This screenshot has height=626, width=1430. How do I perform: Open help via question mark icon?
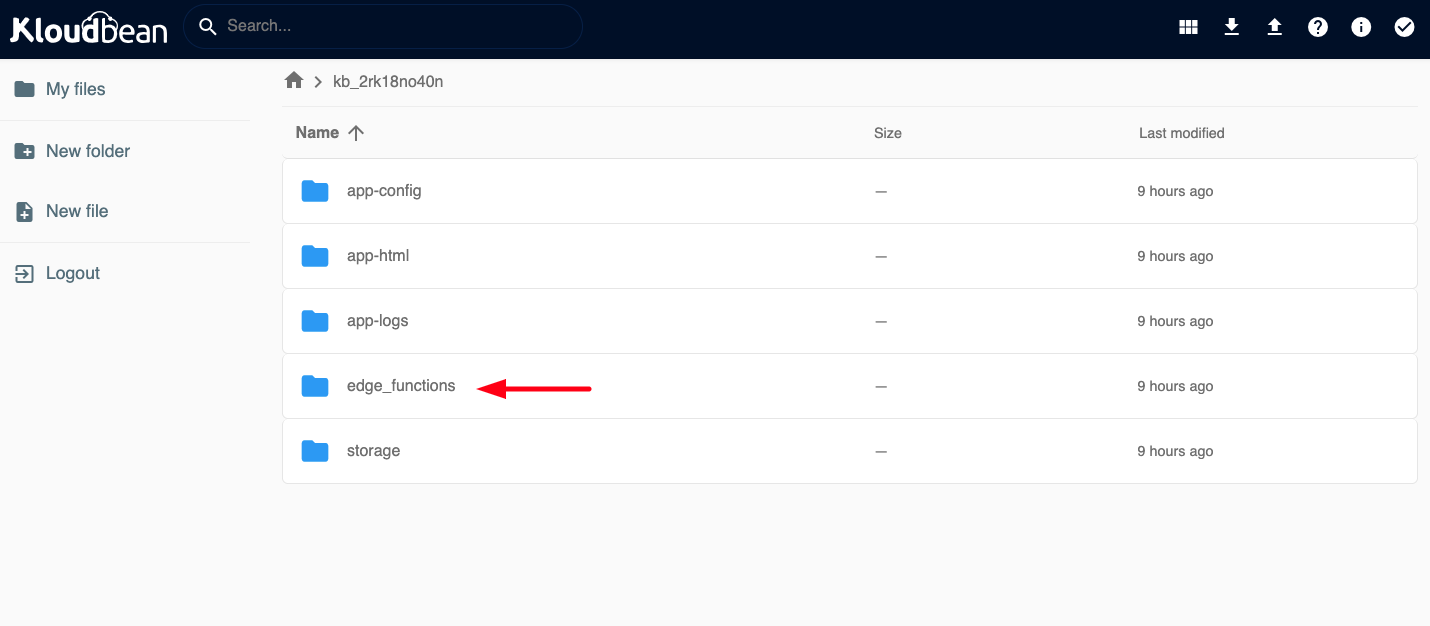[1318, 27]
